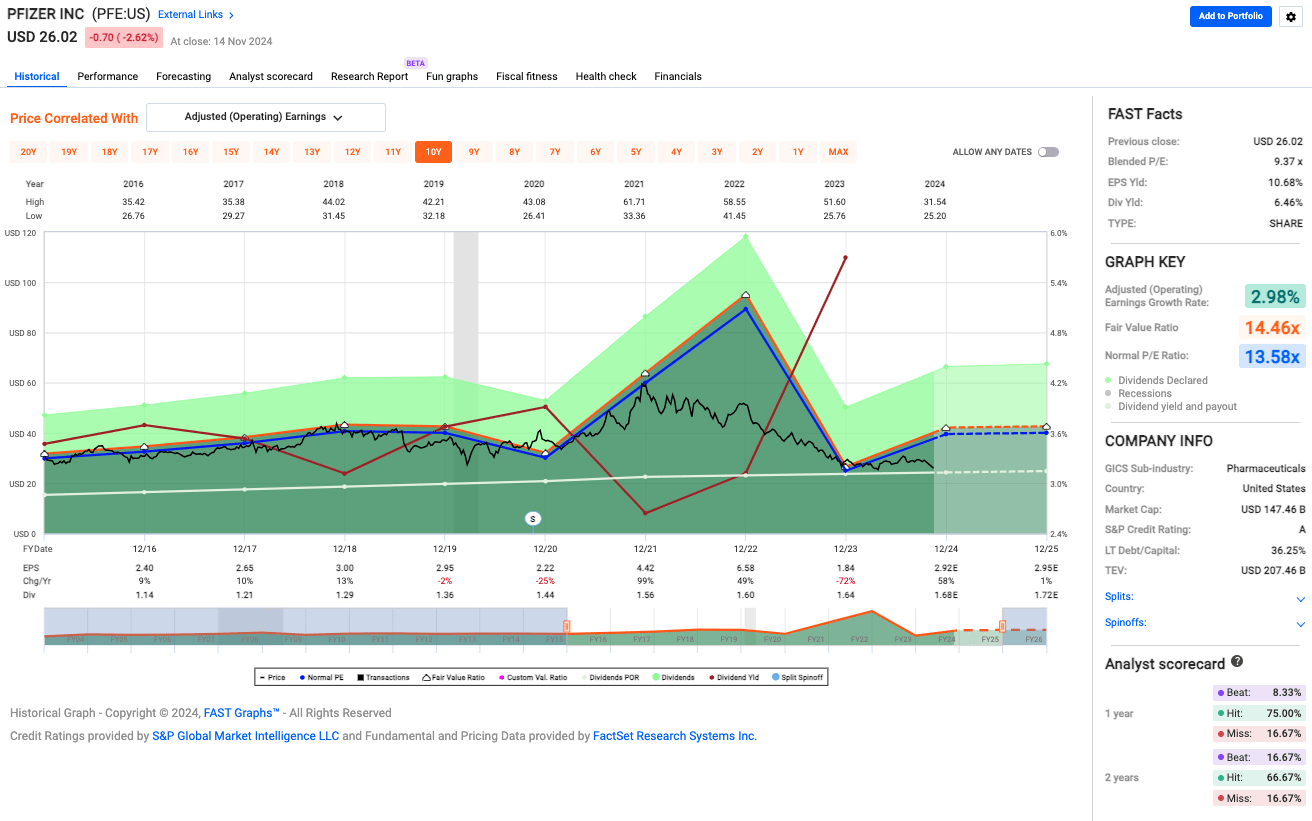Click External Links arrow icon
Image resolution: width=1312 pixels, height=821 pixels.
pyautogui.click(x=232, y=16)
